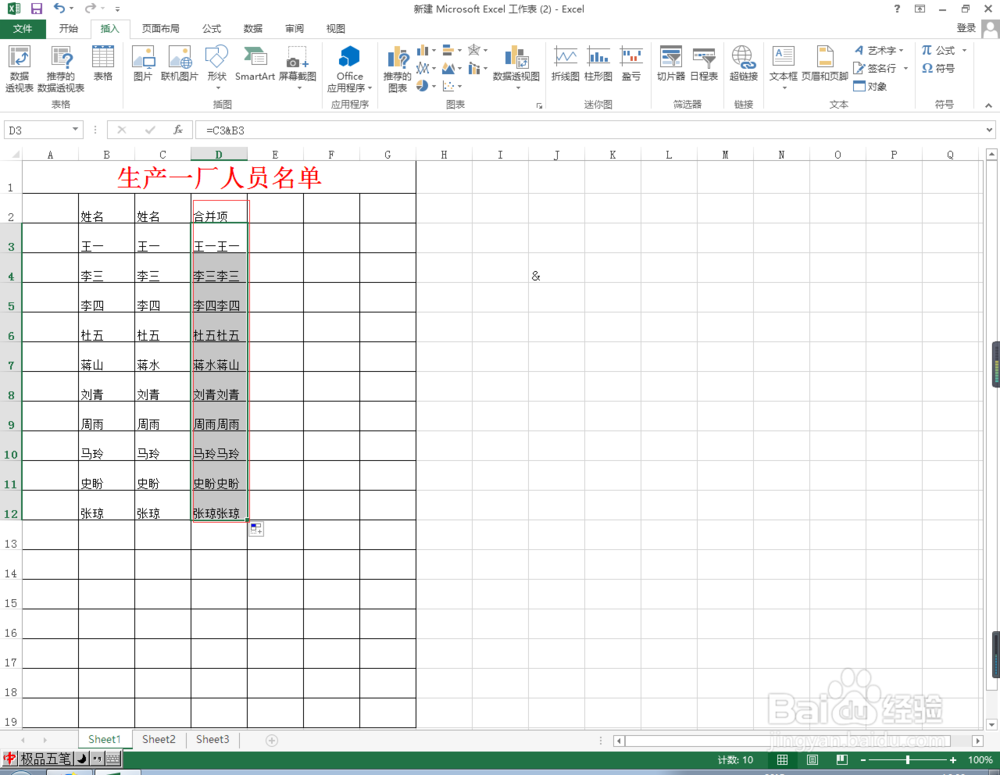The image size is (1000, 775).
Task: Open the Auto Fill Options icon below D12
Action: tap(256, 529)
